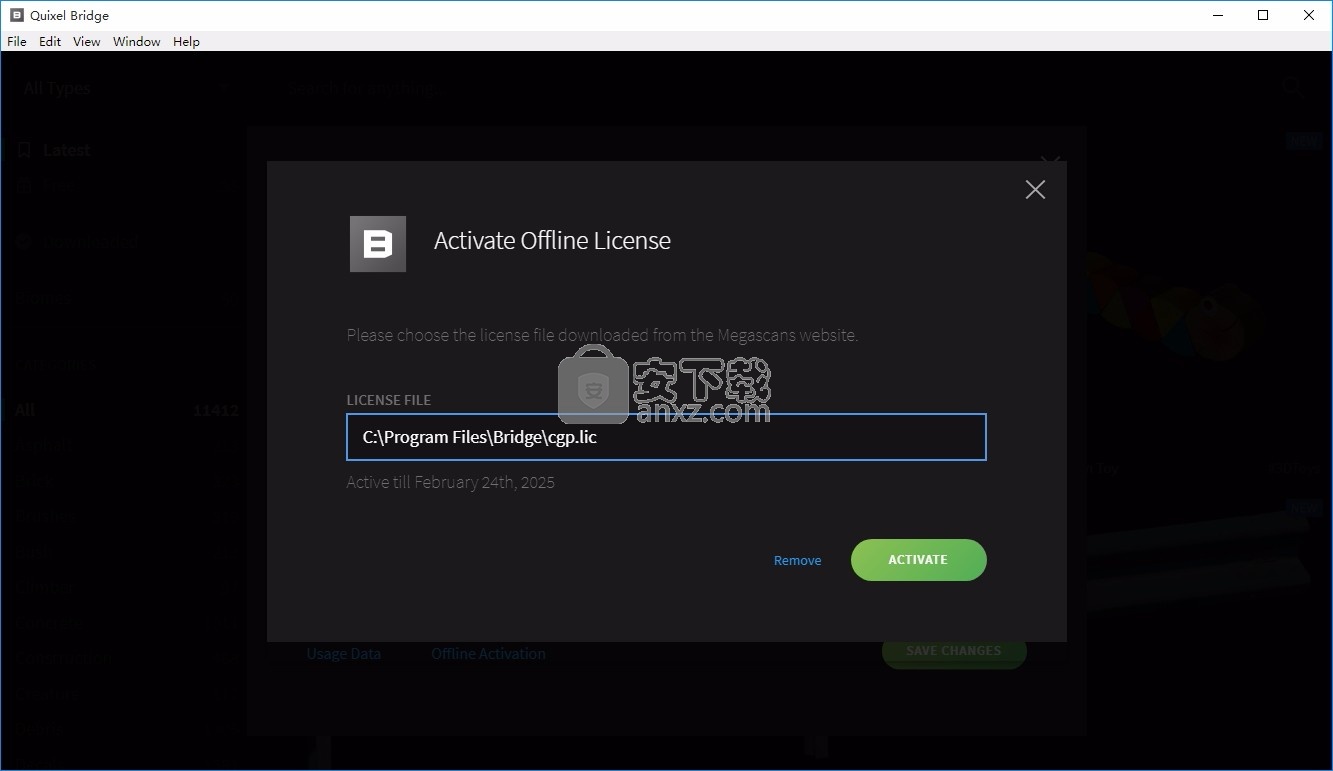This screenshot has height=771, width=1333.
Task: Open the Window menu
Action: pyautogui.click(x=137, y=41)
